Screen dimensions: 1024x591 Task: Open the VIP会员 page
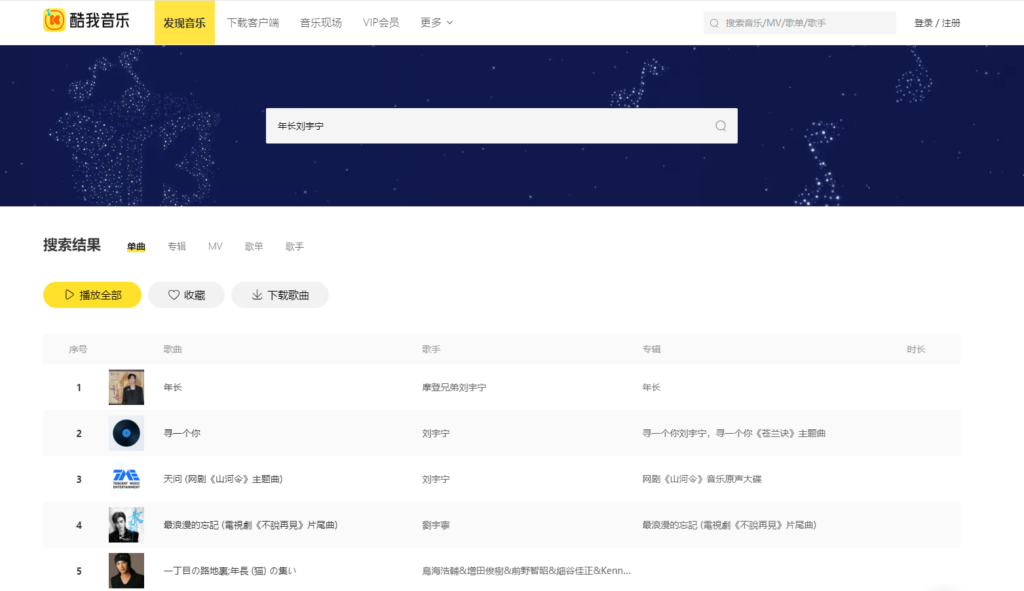coord(380,22)
